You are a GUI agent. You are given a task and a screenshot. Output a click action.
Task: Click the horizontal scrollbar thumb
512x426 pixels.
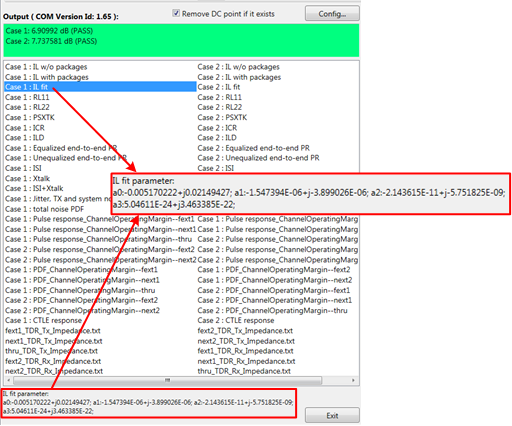pyautogui.click(x=168, y=380)
